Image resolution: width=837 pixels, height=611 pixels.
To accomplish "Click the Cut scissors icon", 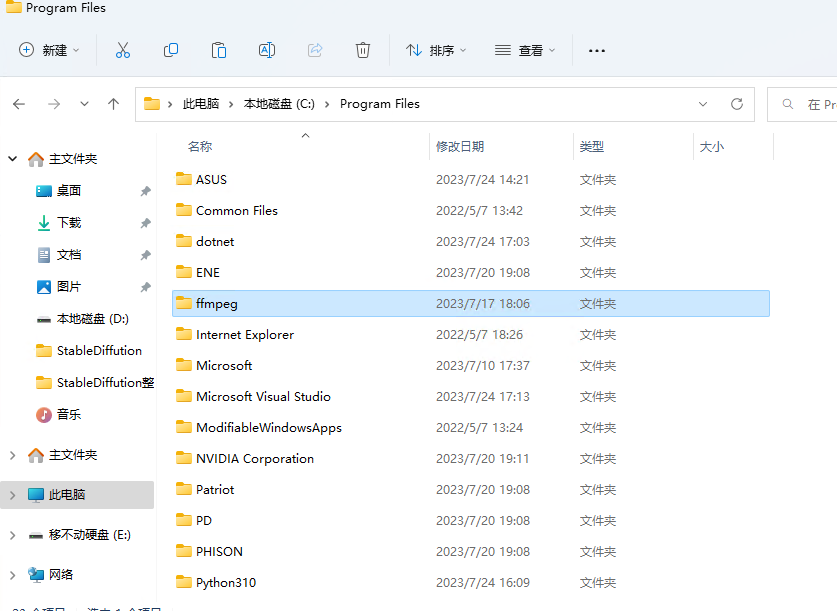I will (x=123, y=50).
